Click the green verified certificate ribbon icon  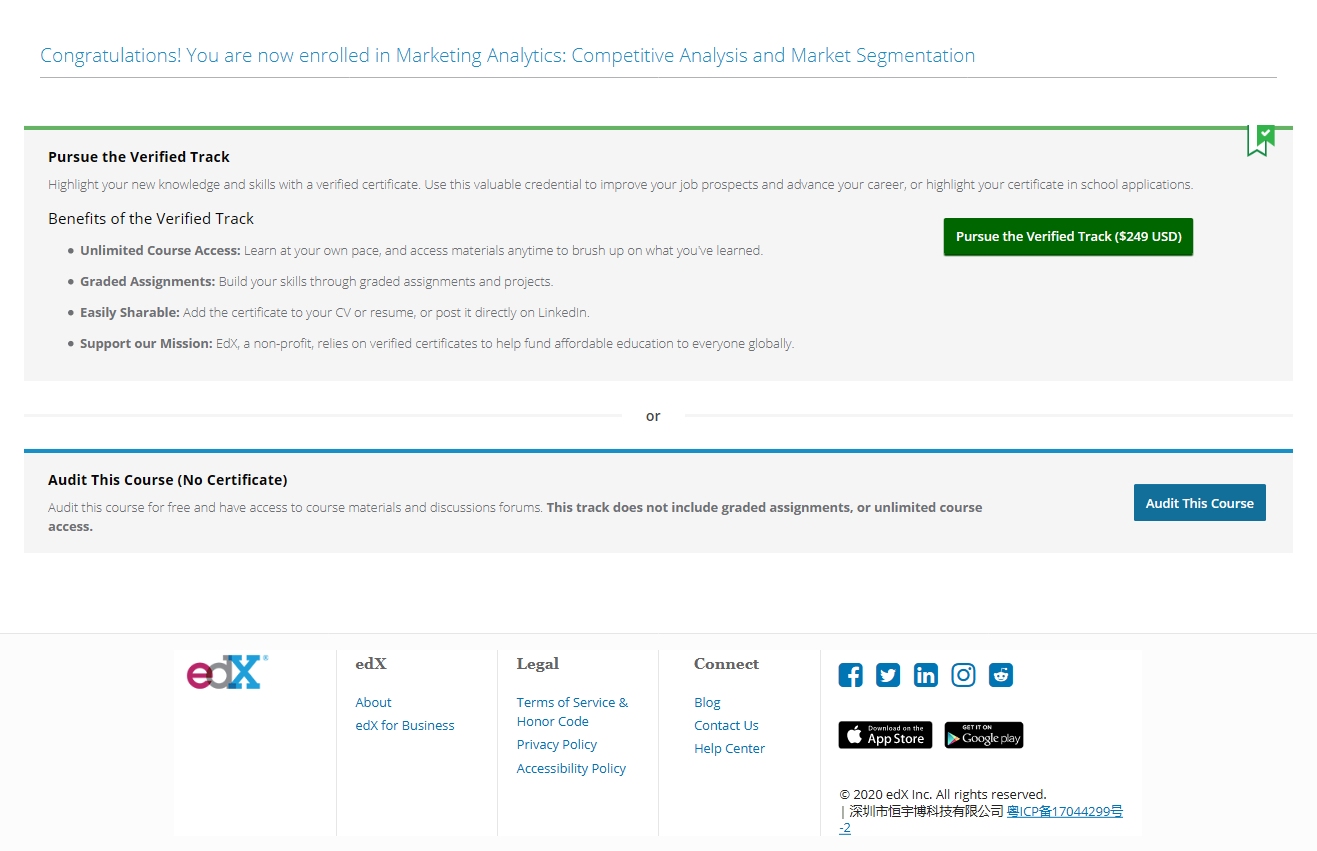point(1261,140)
